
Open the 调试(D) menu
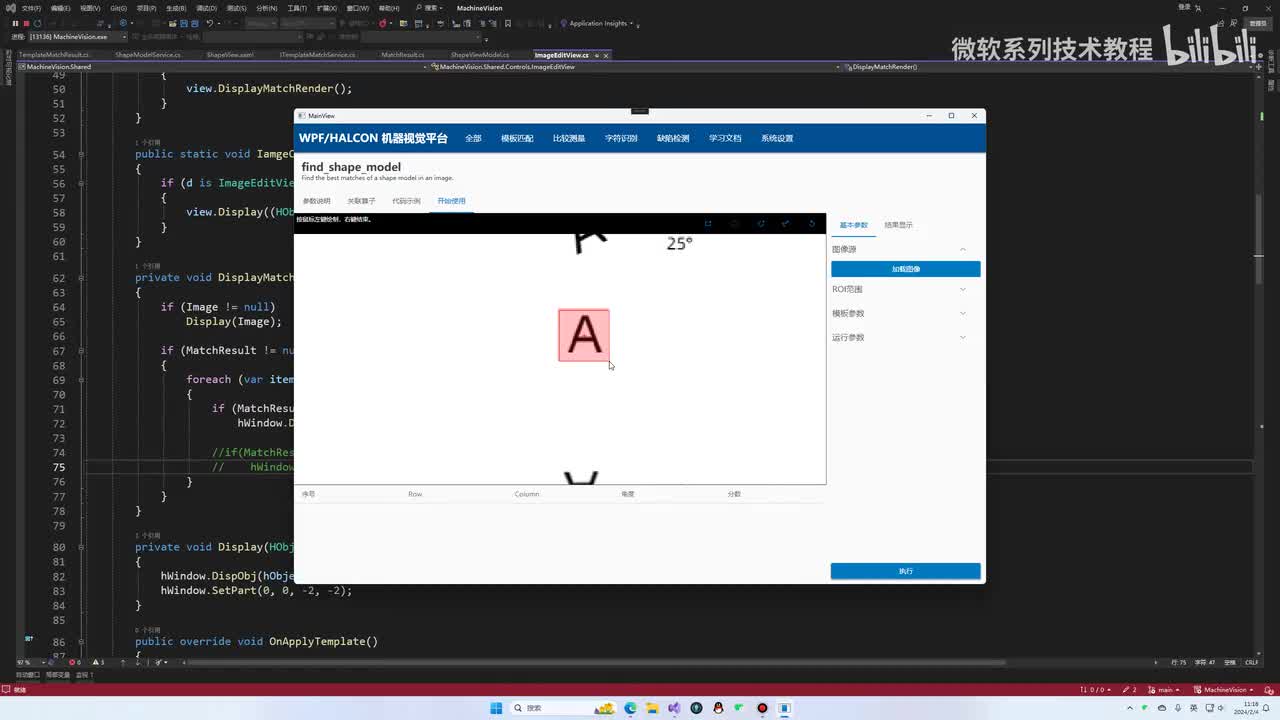pyautogui.click(x=208, y=8)
